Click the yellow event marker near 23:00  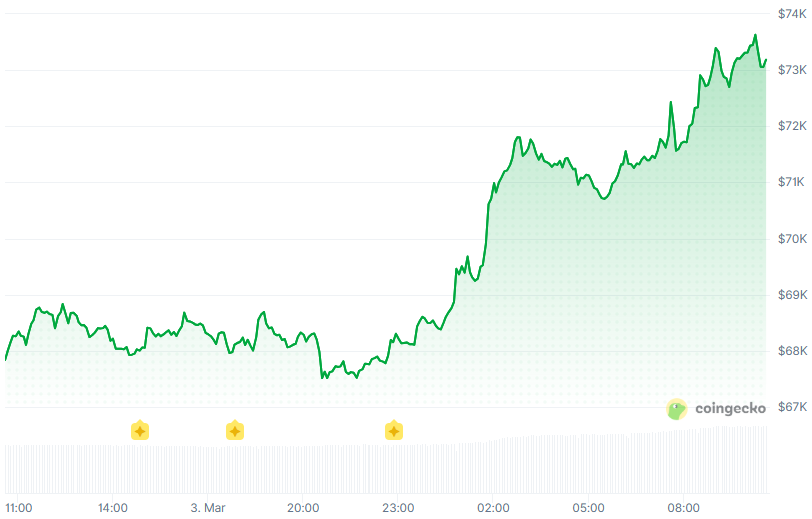tap(394, 431)
